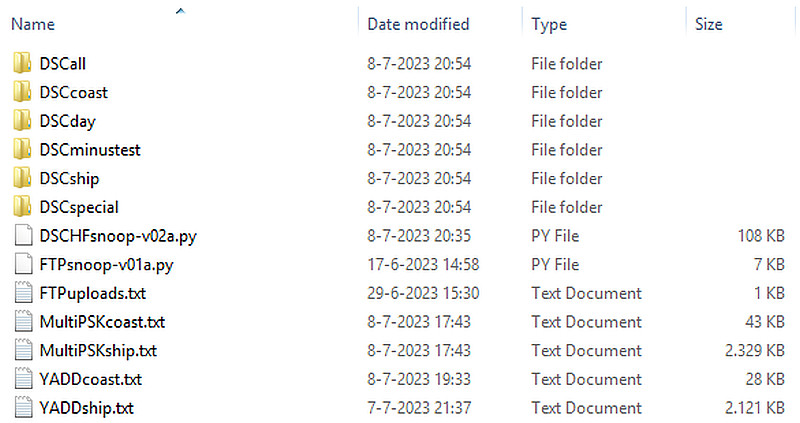Screen dimensions: 800x423
Task: Click the DSCall folder icon
Action: click(24, 64)
